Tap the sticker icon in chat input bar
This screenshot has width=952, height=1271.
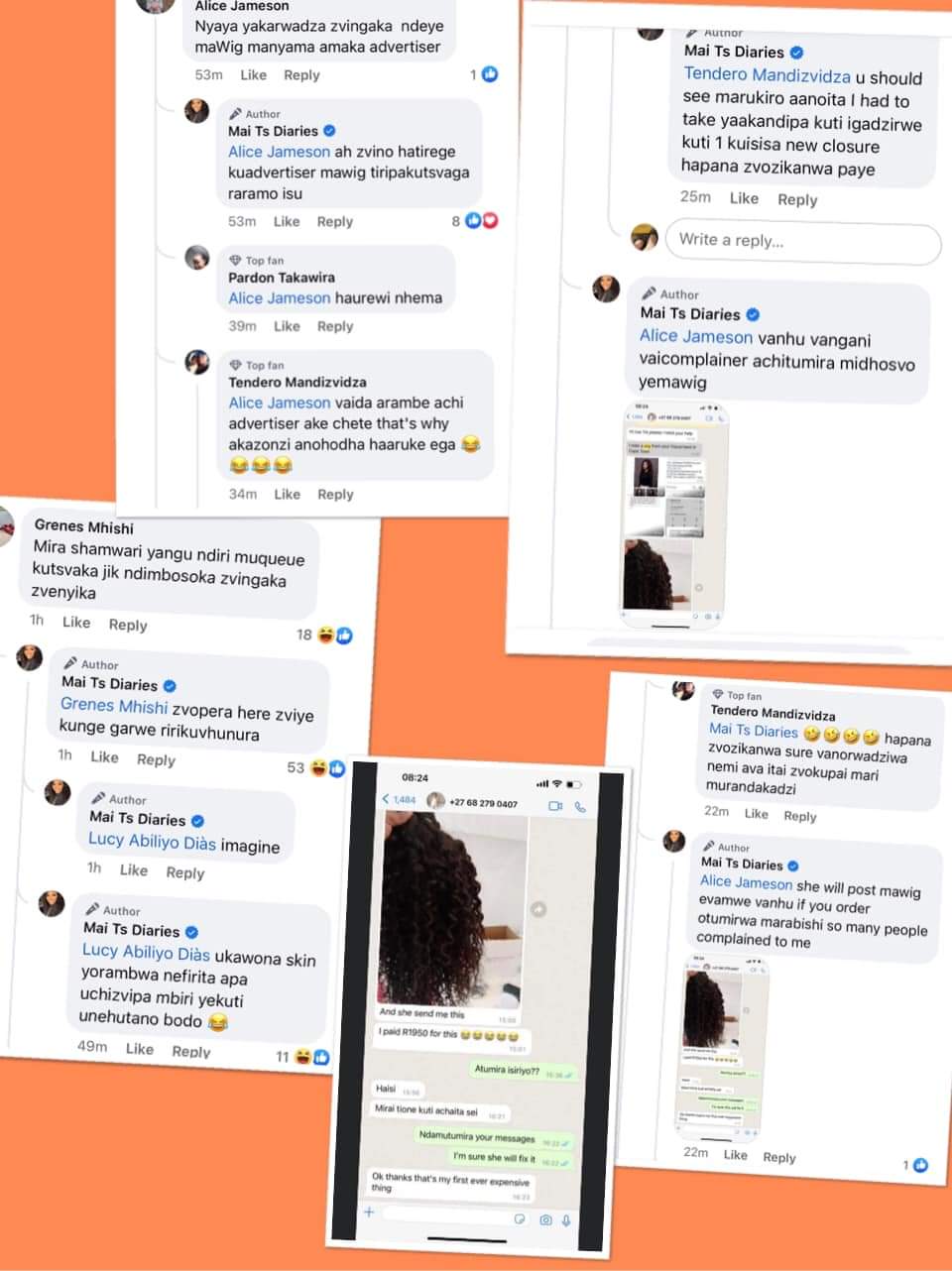[522, 1218]
